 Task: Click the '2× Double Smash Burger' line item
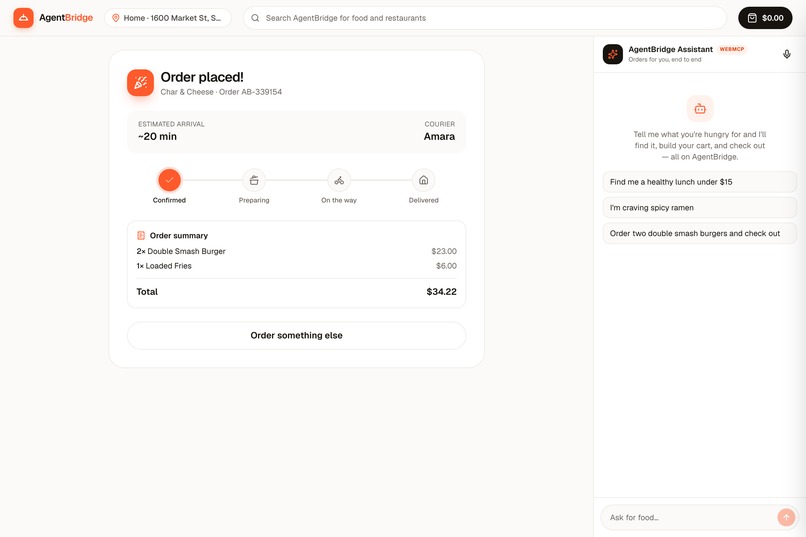(181, 251)
